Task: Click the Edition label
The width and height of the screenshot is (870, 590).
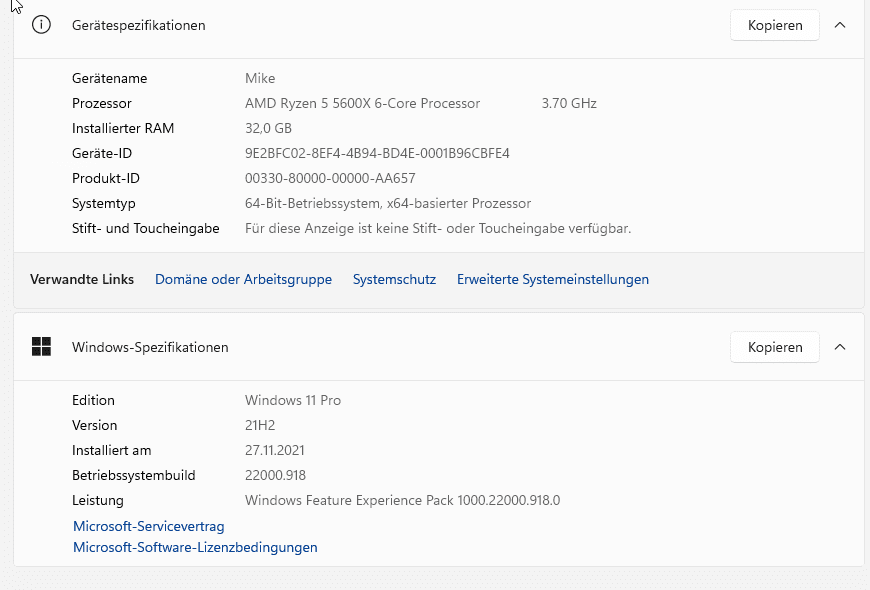Action: pos(93,400)
